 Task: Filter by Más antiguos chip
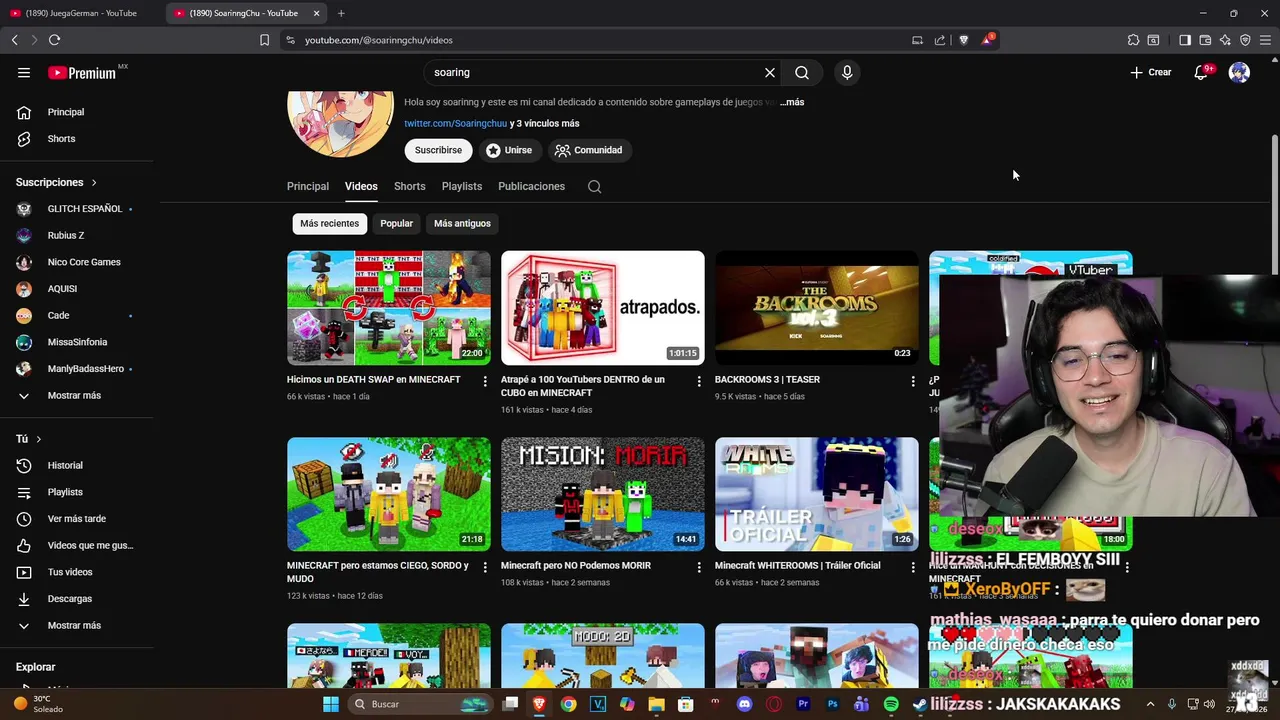coord(462,223)
